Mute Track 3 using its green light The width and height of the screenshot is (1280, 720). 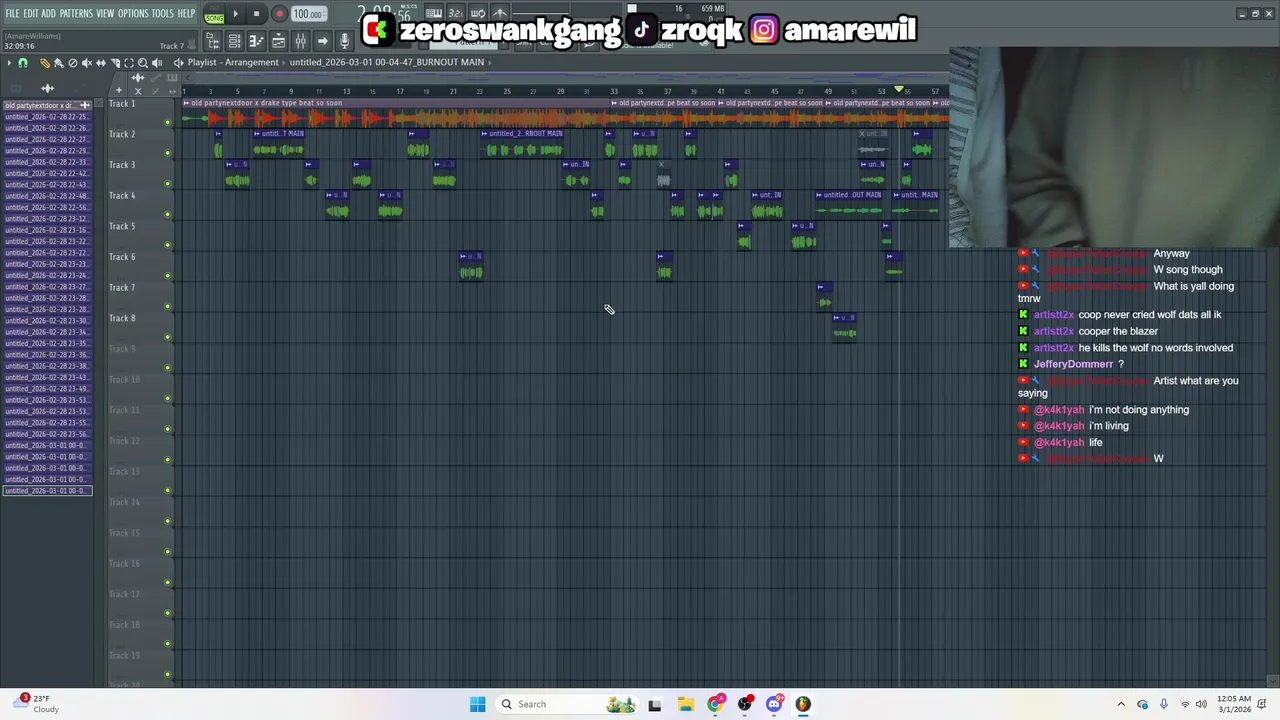coord(168,183)
